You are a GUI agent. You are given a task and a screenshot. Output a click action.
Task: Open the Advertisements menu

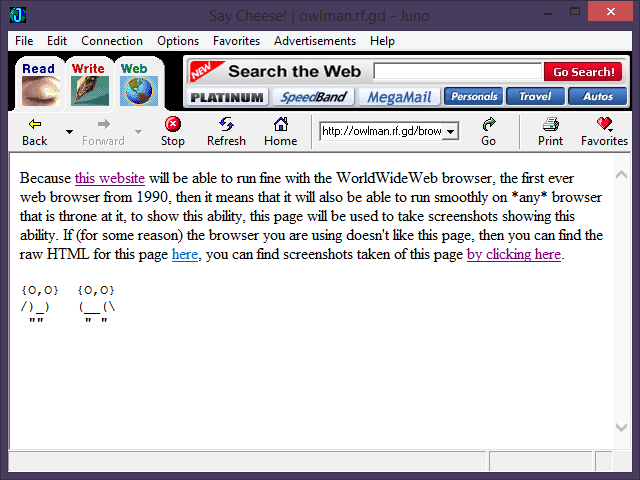point(314,41)
